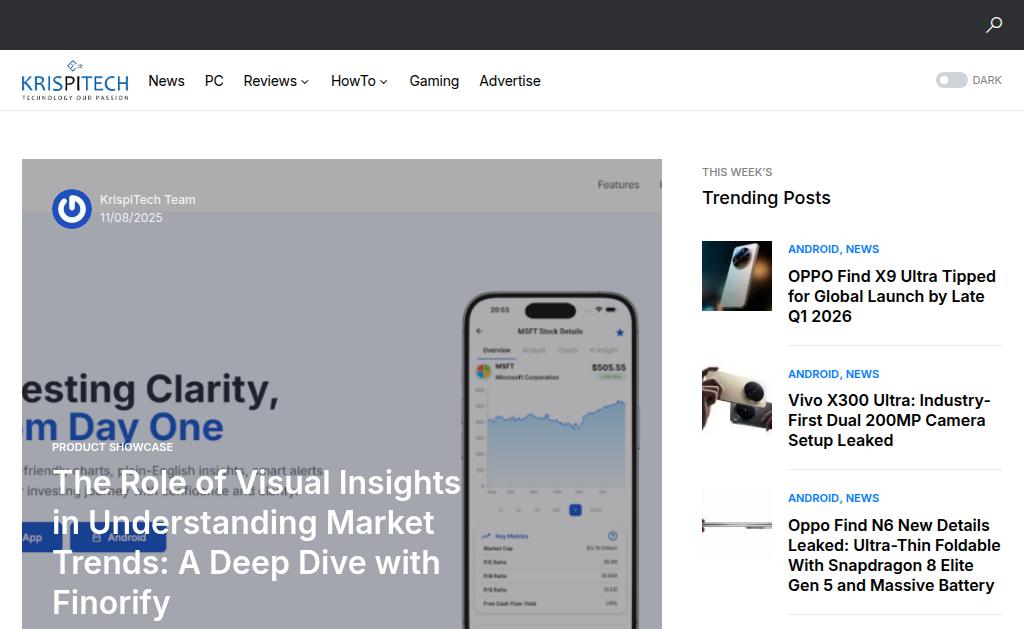Click OPPO Find X9 Ultra thumbnail

[737, 276]
